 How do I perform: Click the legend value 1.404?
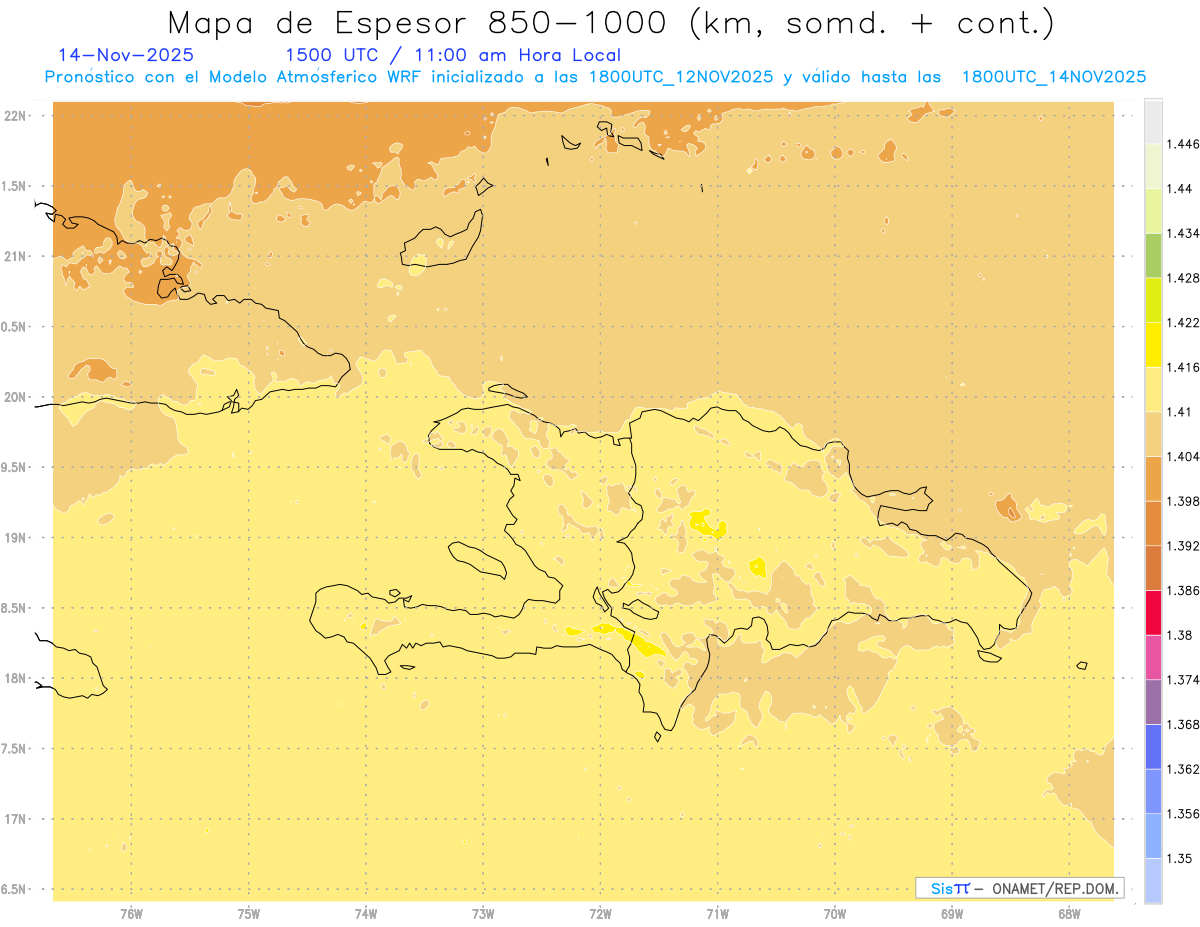tap(1183, 457)
